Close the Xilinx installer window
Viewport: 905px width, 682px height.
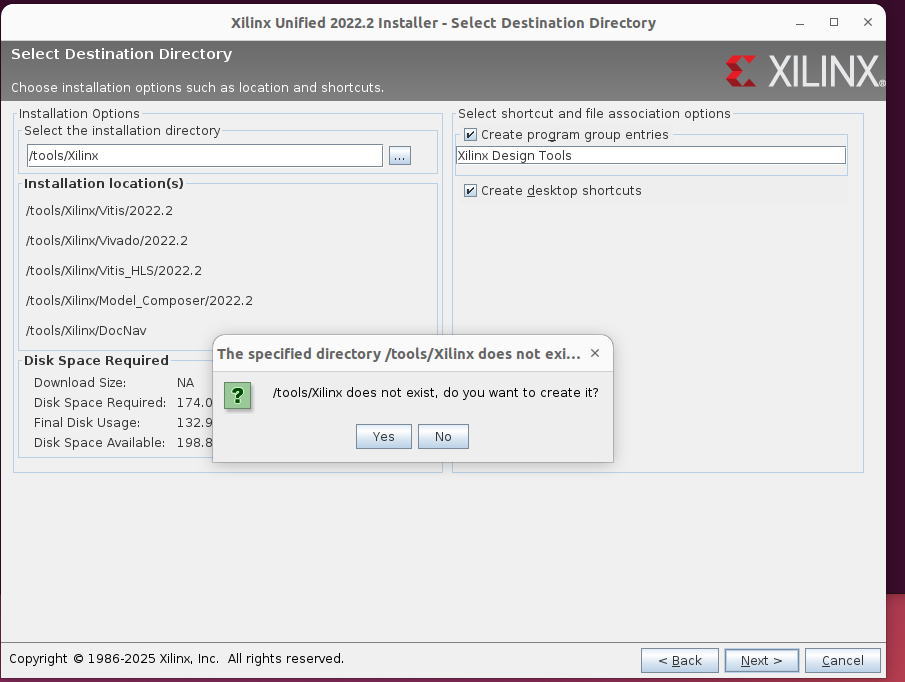(x=867, y=23)
